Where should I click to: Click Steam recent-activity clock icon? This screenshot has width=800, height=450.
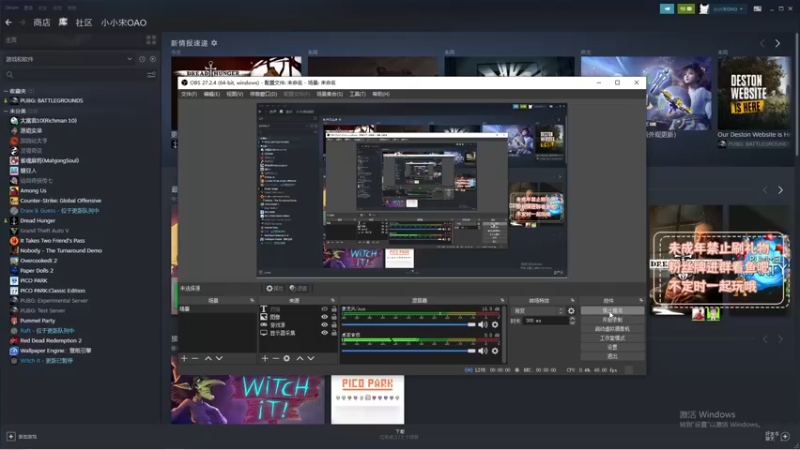pyautogui.click(x=142, y=59)
